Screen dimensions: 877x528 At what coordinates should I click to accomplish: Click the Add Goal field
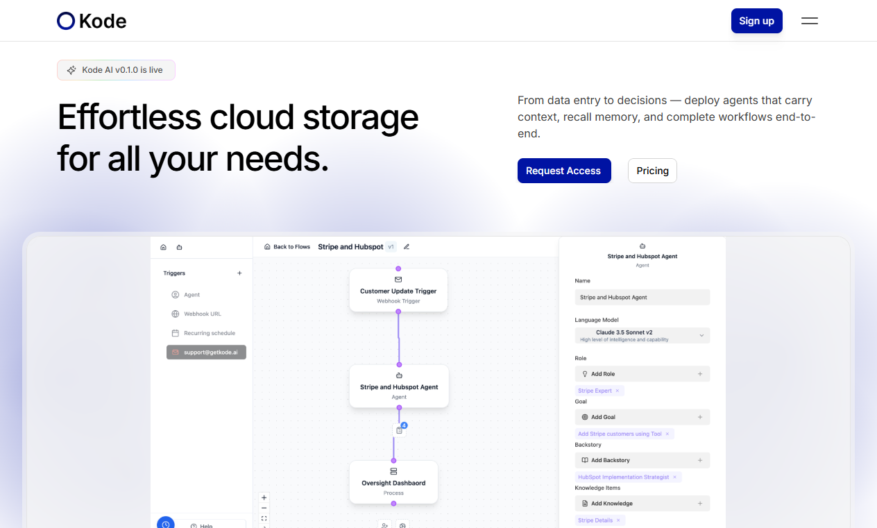pos(642,417)
